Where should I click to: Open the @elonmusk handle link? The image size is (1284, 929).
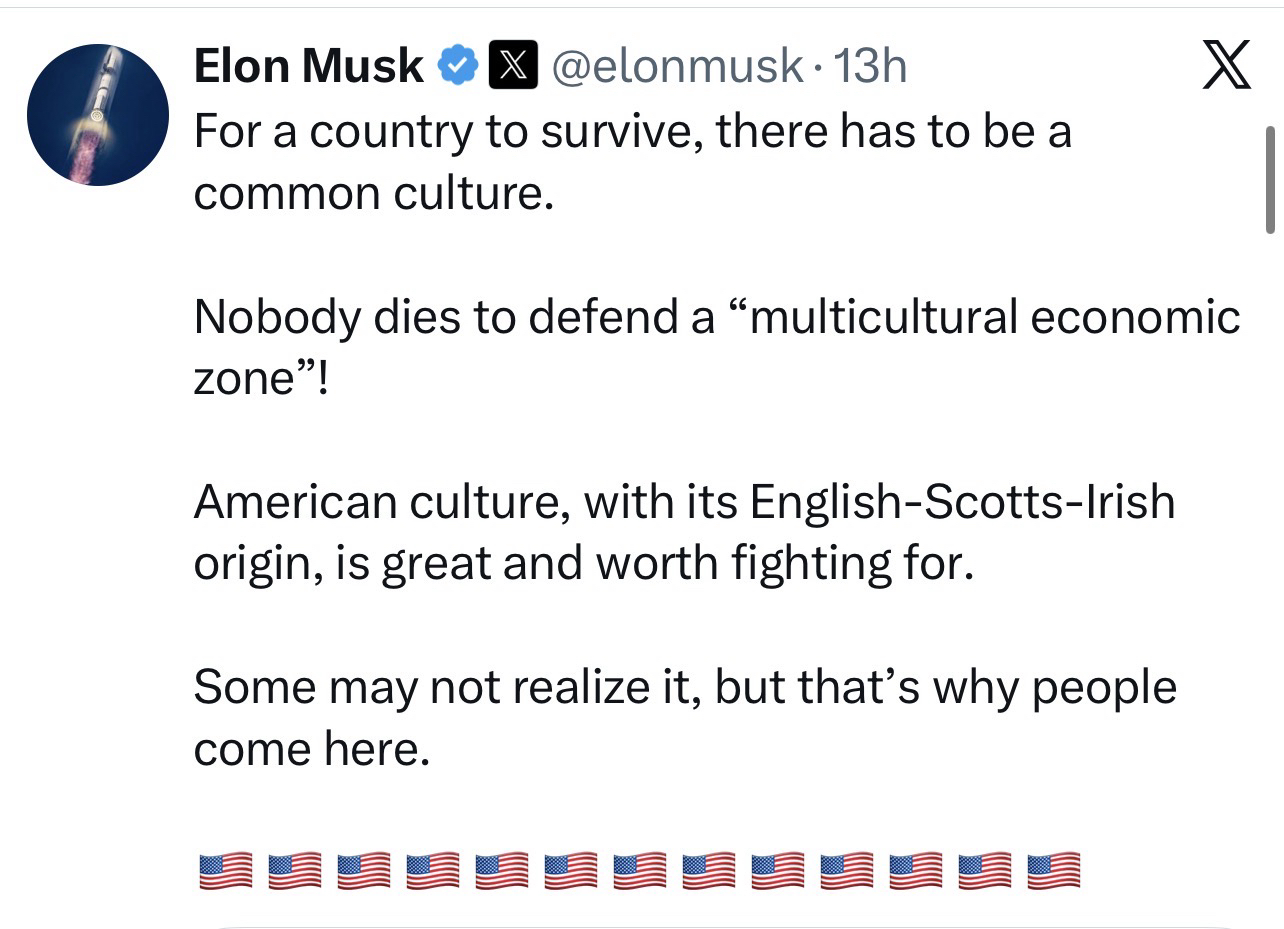tap(678, 67)
